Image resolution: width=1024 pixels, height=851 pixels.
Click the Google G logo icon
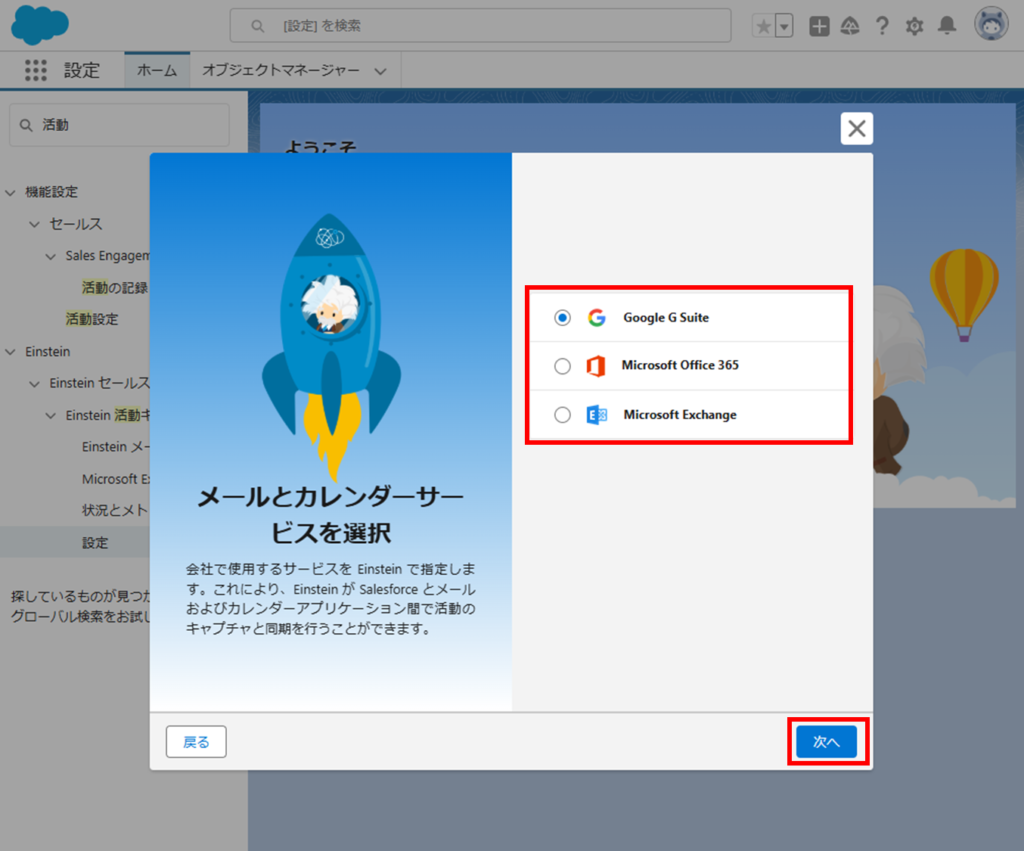click(596, 317)
